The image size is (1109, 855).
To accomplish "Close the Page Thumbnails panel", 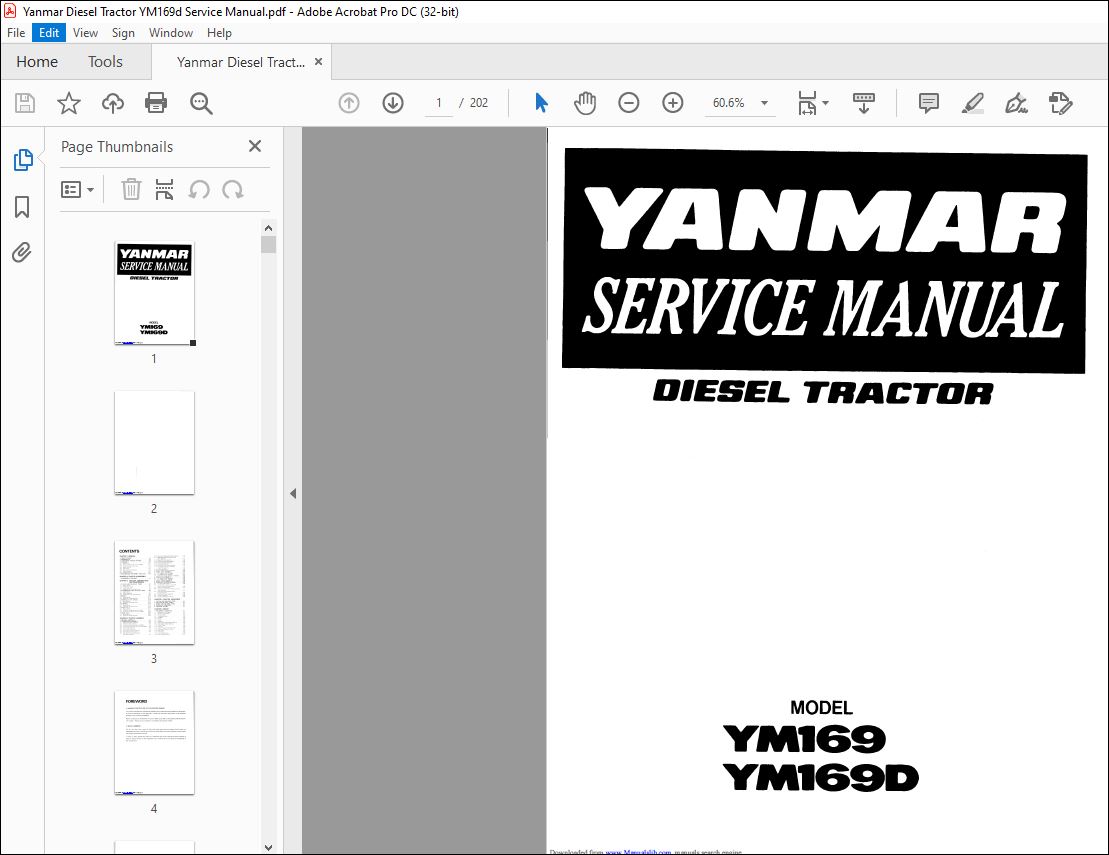I will coord(255,146).
